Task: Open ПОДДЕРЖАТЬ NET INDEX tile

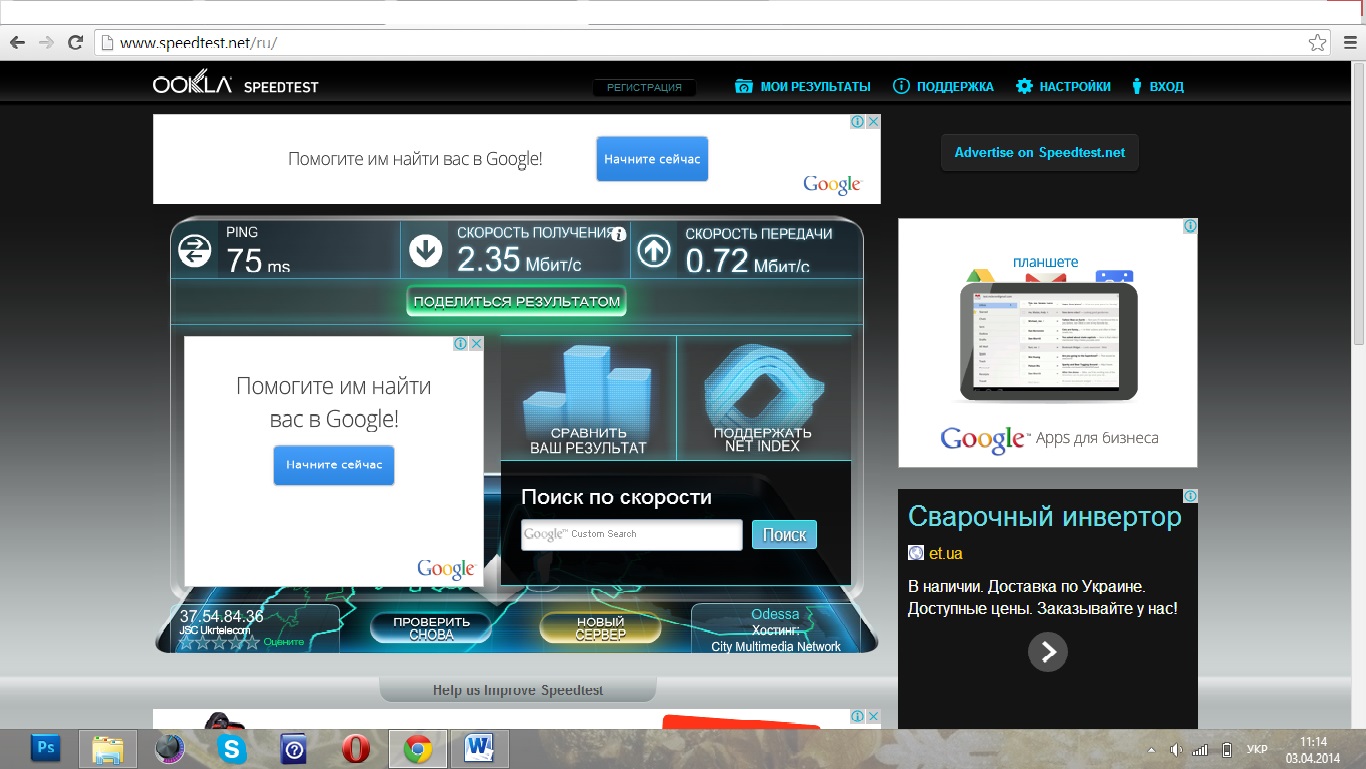Action: click(764, 397)
